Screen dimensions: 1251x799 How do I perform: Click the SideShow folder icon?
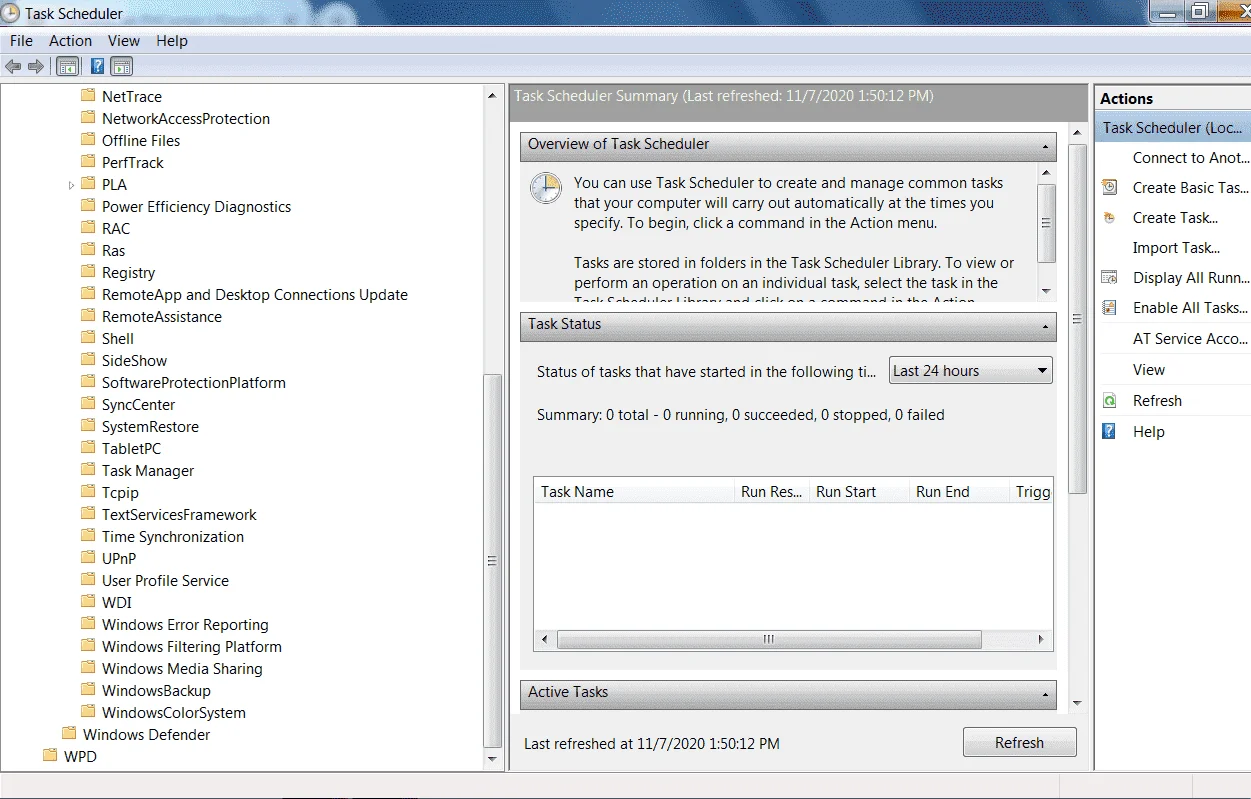coord(88,360)
